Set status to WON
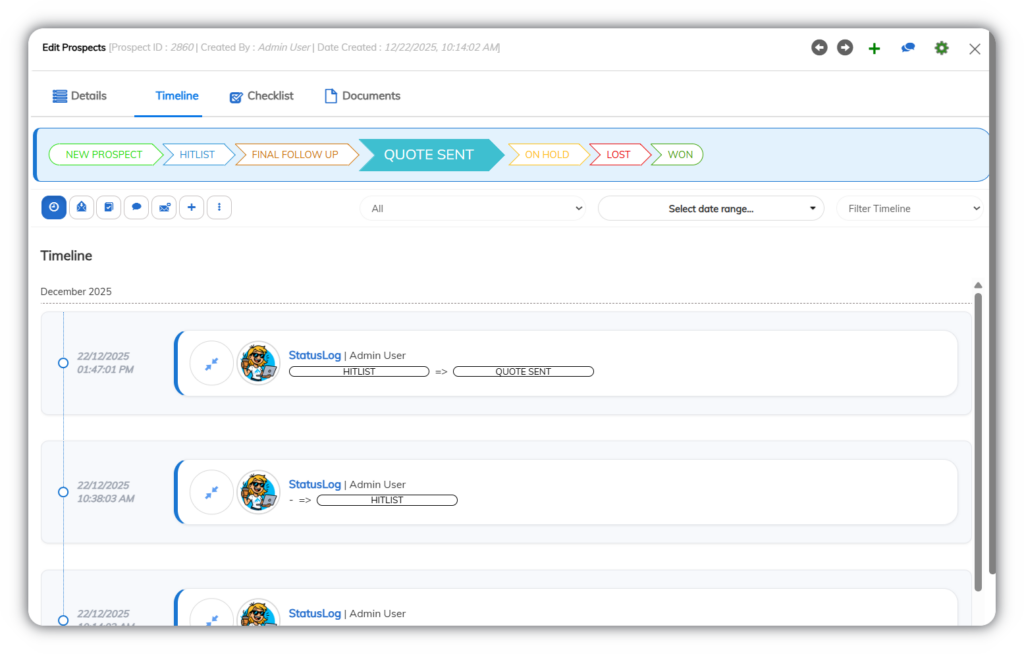This screenshot has height=654, width=1024. pos(679,155)
